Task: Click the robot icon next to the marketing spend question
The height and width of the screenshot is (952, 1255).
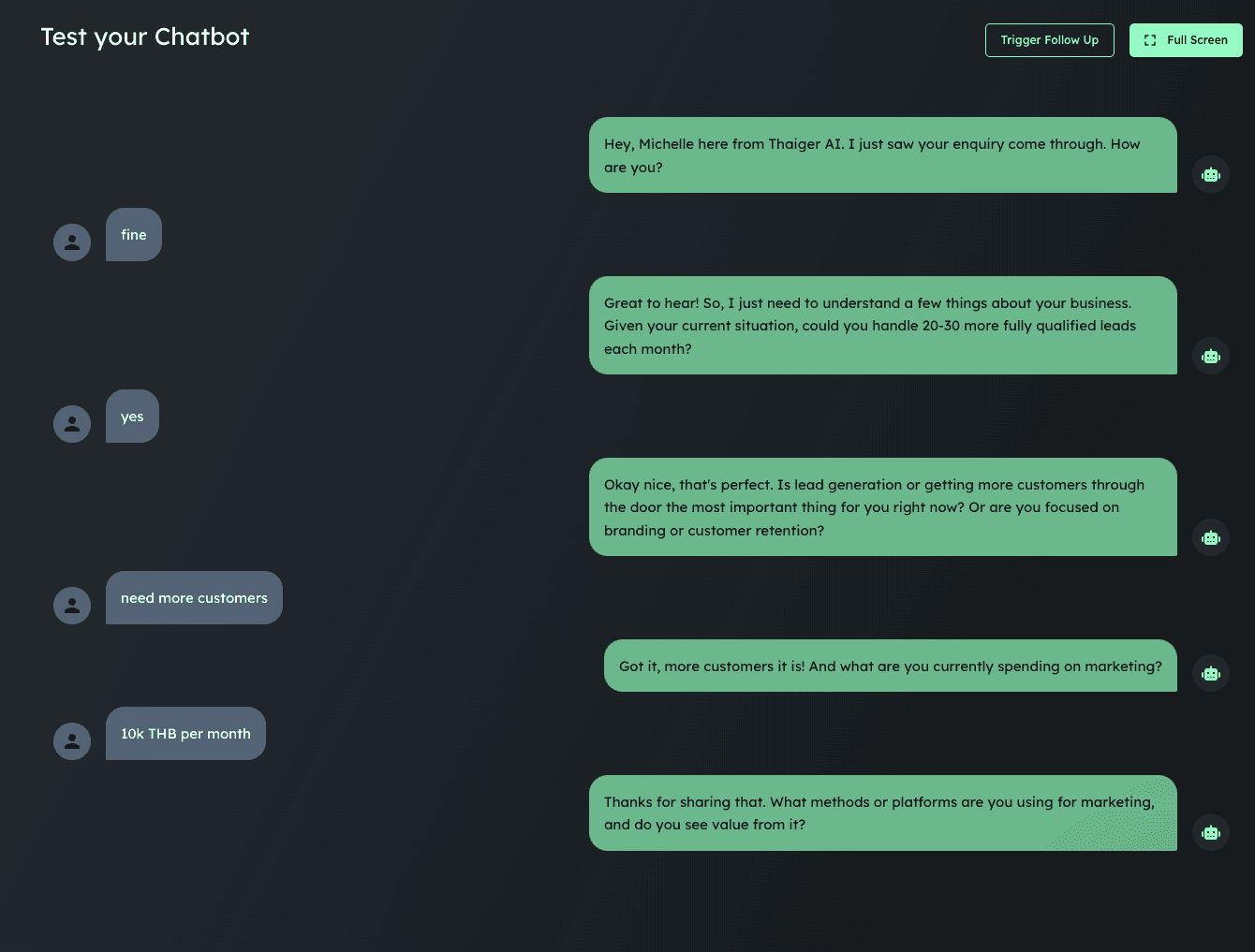Action: (1211, 673)
